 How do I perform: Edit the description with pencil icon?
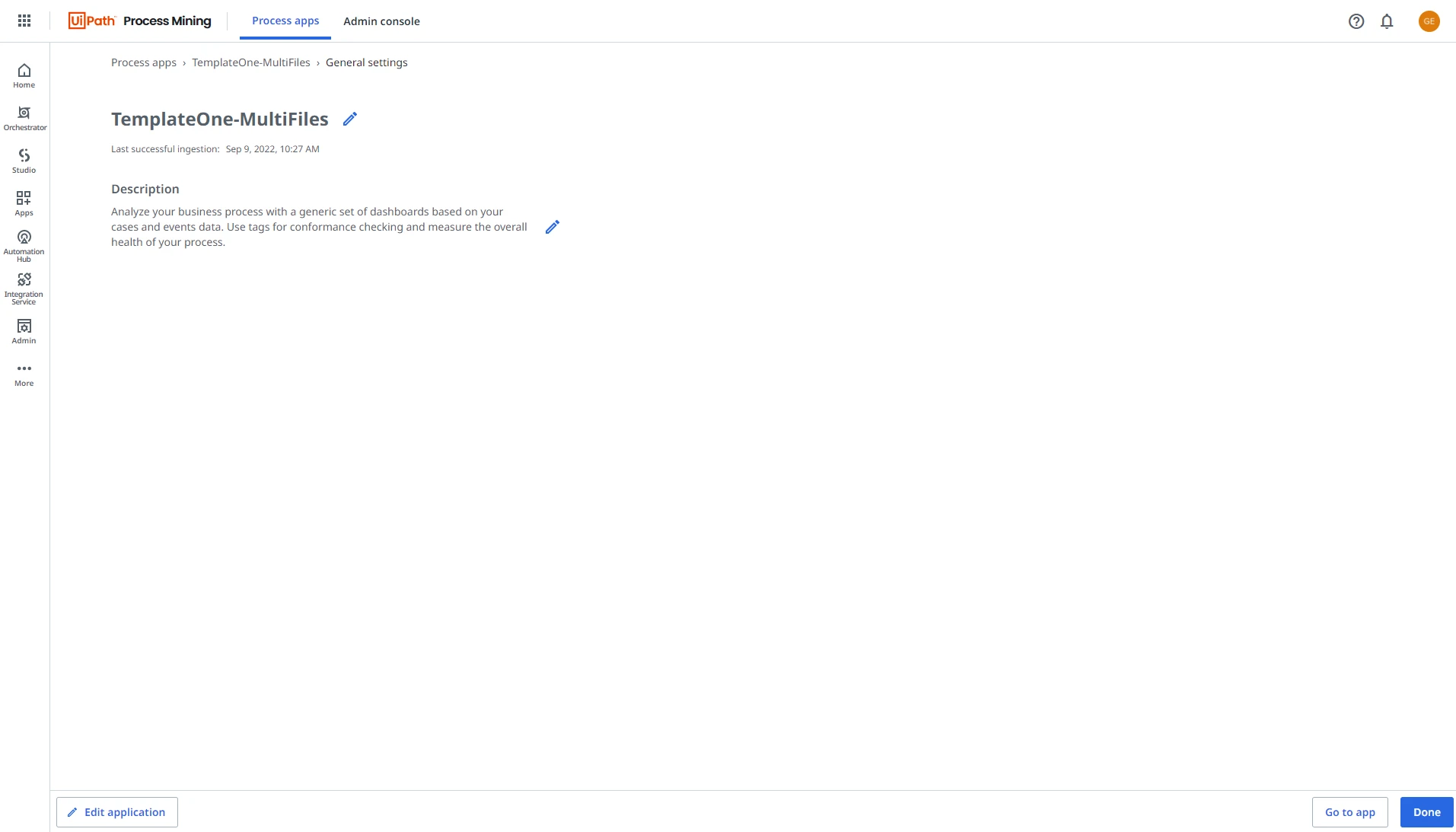click(553, 227)
